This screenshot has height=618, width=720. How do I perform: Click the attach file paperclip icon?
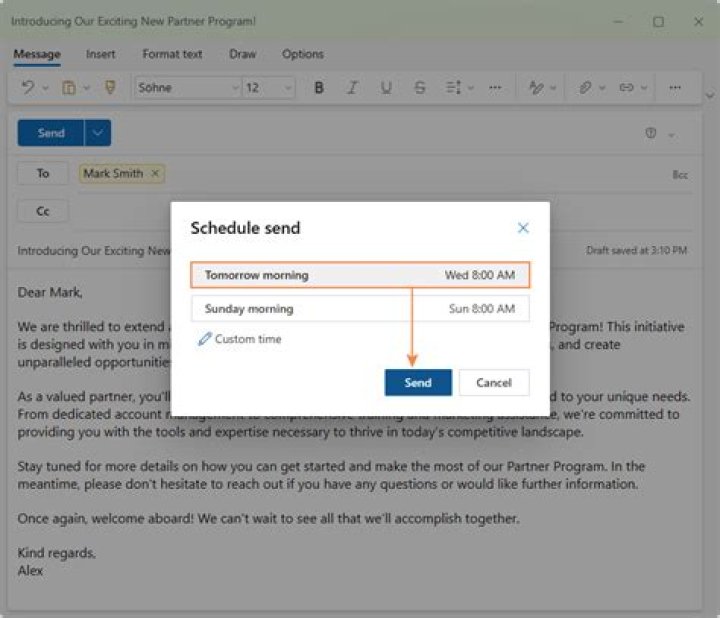click(x=585, y=88)
